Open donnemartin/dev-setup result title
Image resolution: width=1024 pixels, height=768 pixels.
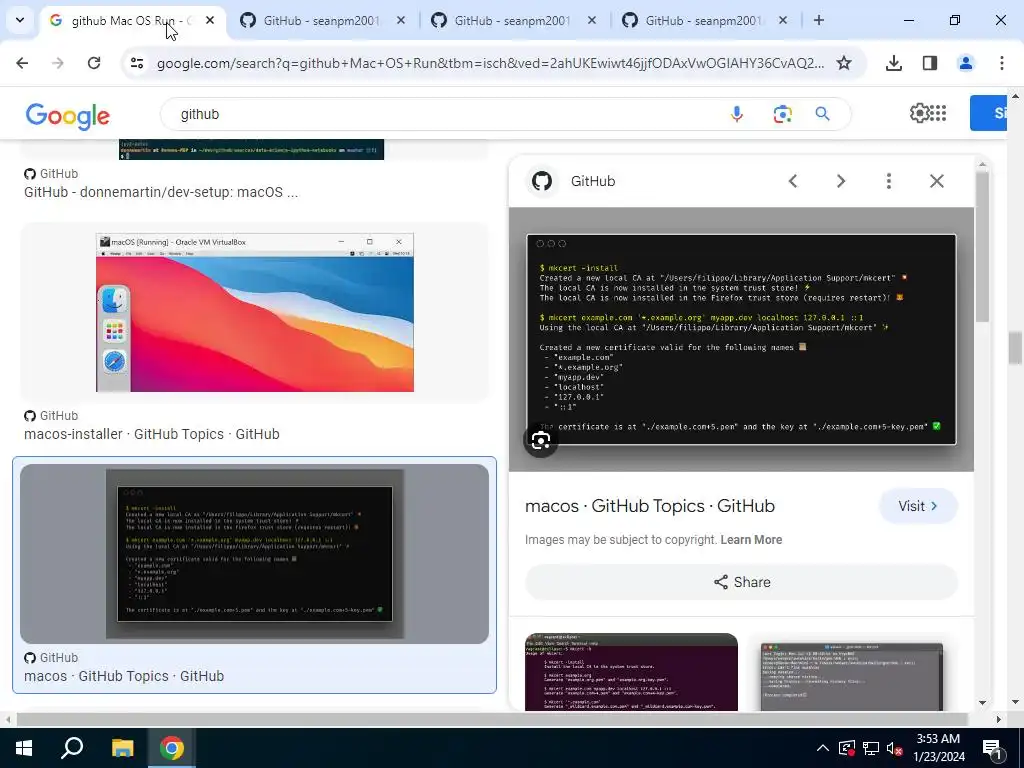[161, 193]
